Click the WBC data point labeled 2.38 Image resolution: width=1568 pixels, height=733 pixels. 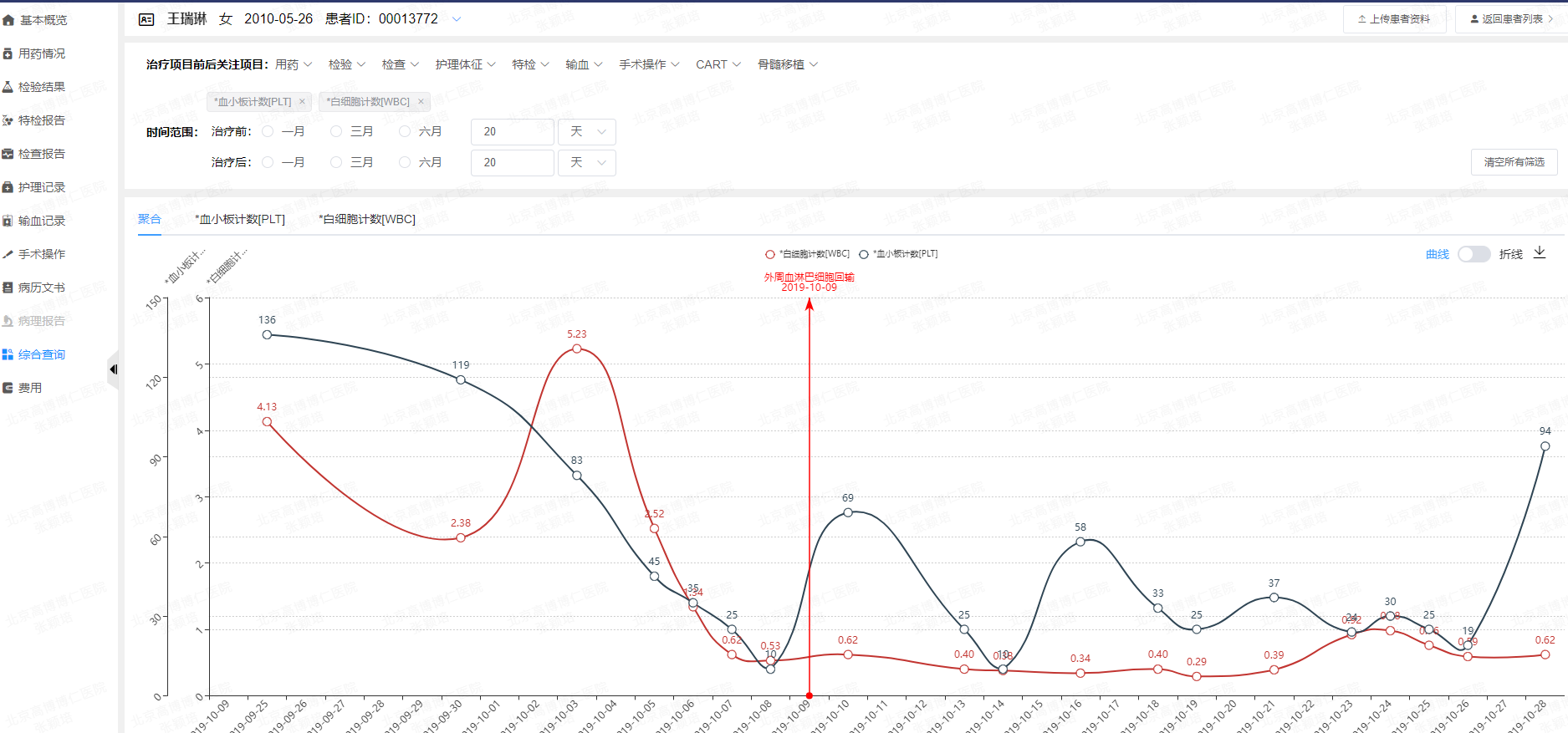pos(461,537)
